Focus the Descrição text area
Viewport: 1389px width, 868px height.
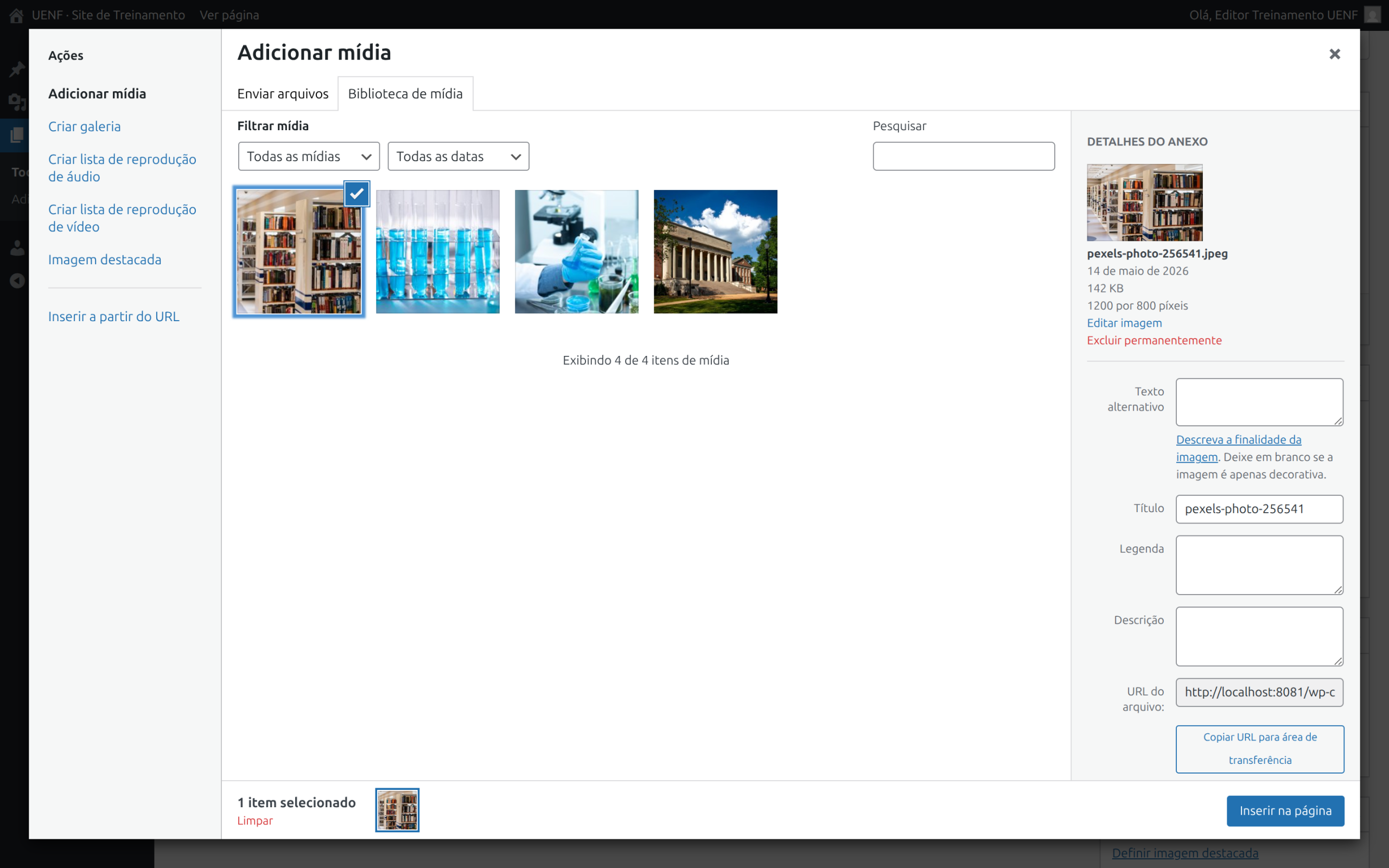click(1259, 636)
